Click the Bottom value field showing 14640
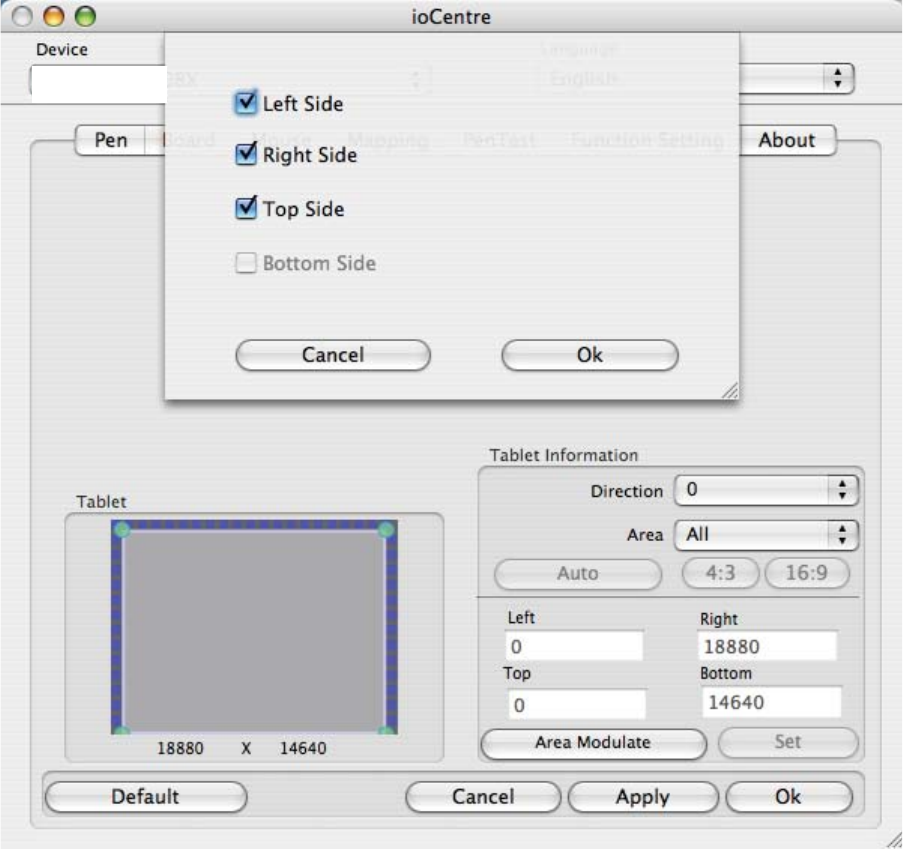Viewport: 903px width, 849px height. pos(772,702)
